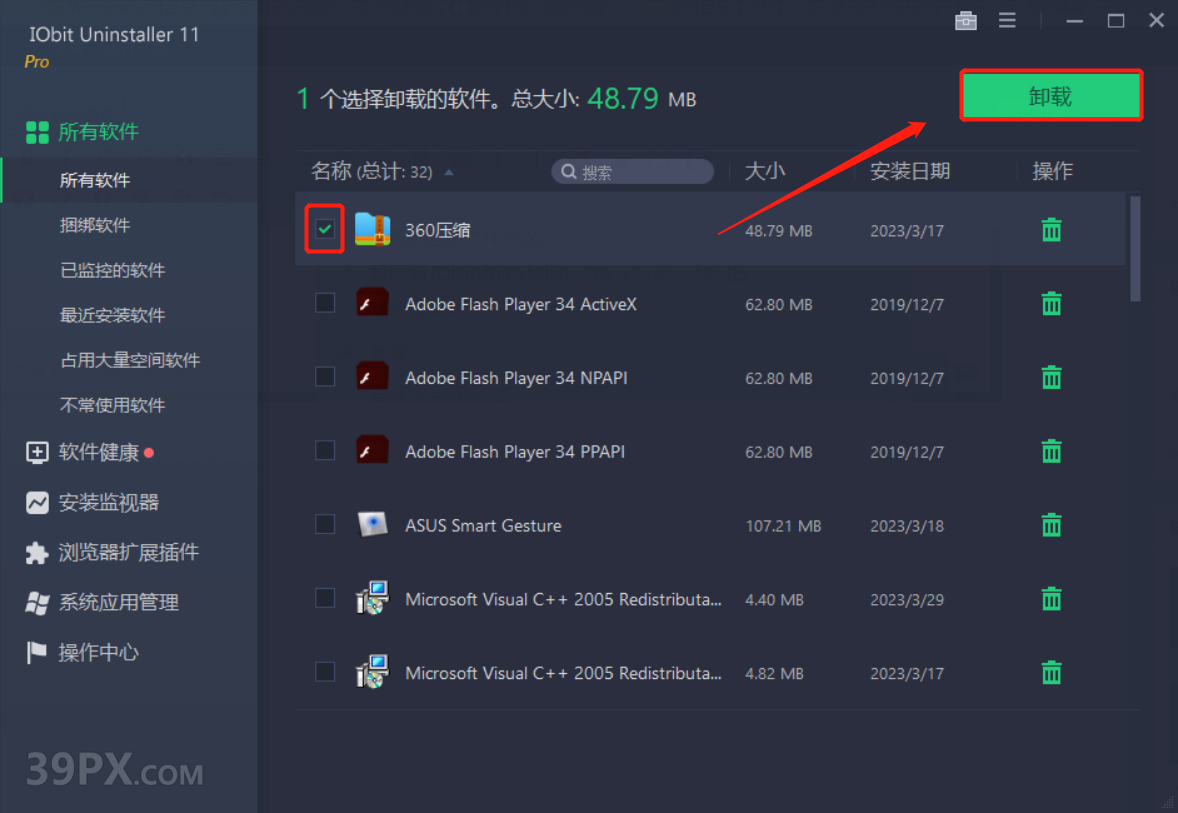
Task: Open 安装监视器 via its chart icon
Action: (x=37, y=503)
